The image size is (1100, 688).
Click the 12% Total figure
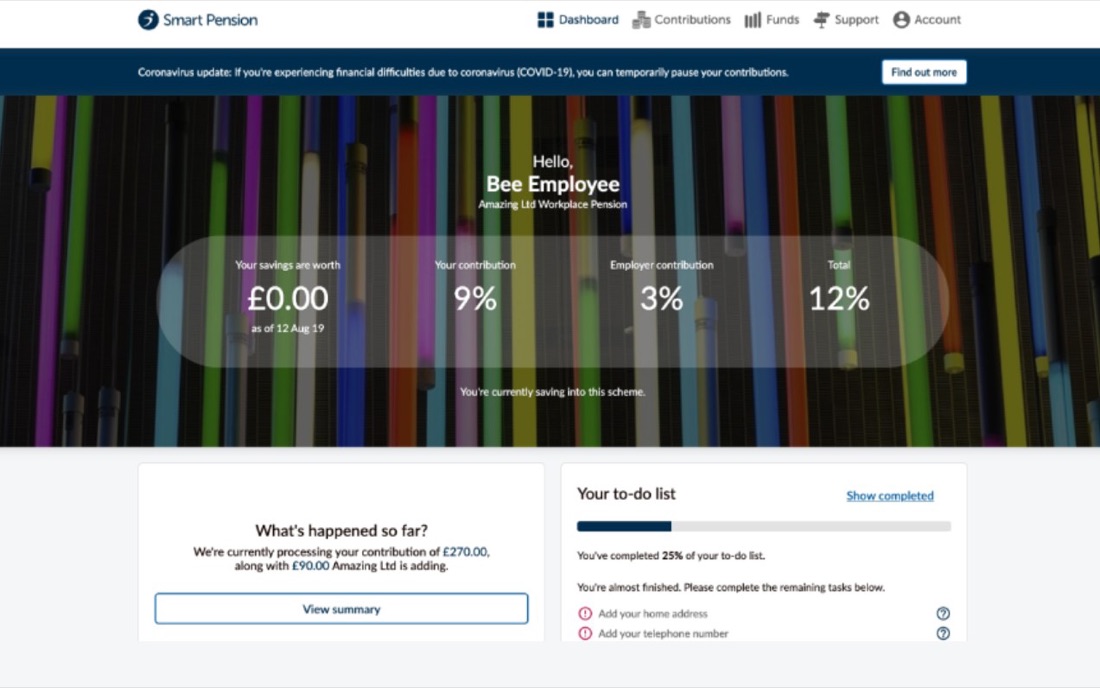pyautogui.click(x=839, y=298)
